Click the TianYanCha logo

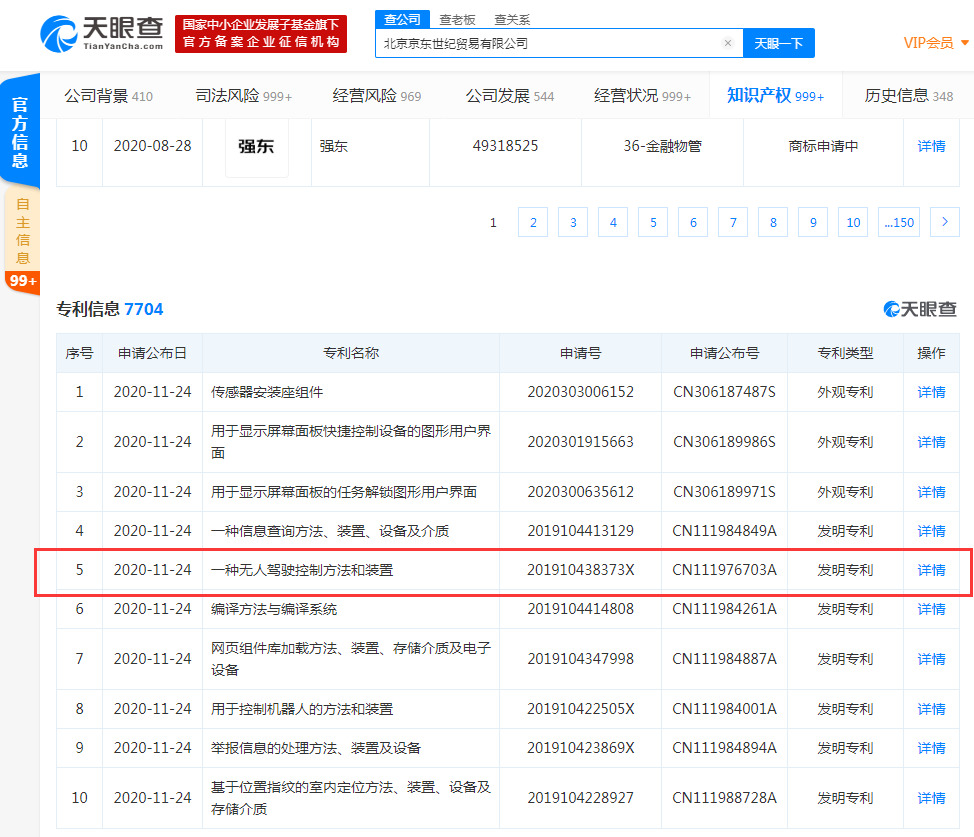[102, 34]
